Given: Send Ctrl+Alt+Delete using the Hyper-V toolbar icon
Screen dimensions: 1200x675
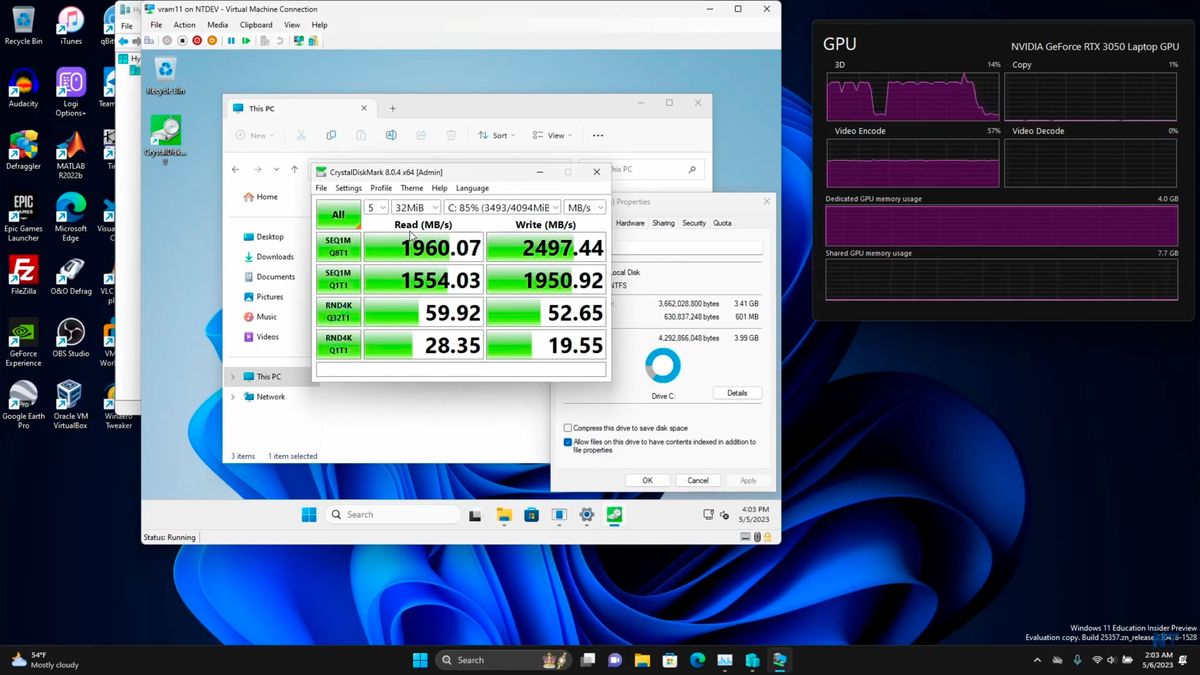Looking at the screenshot, I should coord(149,40).
